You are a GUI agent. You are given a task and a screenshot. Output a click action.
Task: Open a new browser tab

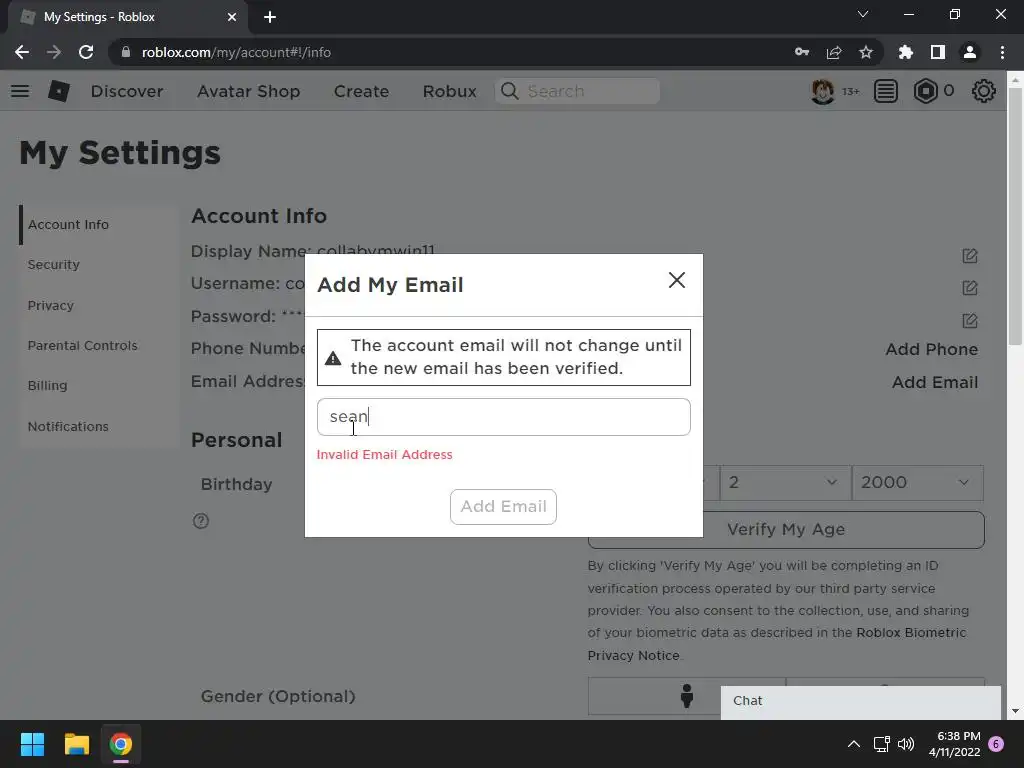(270, 17)
